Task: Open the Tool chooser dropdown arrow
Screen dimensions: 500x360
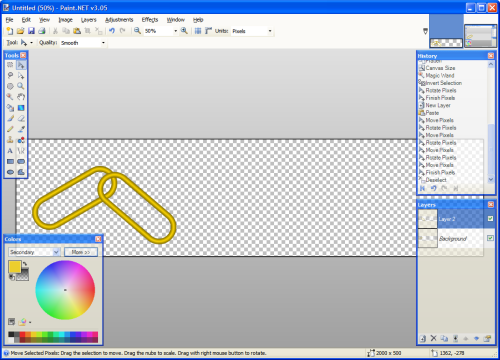Action: pyautogui.click(x=31, y=43)
